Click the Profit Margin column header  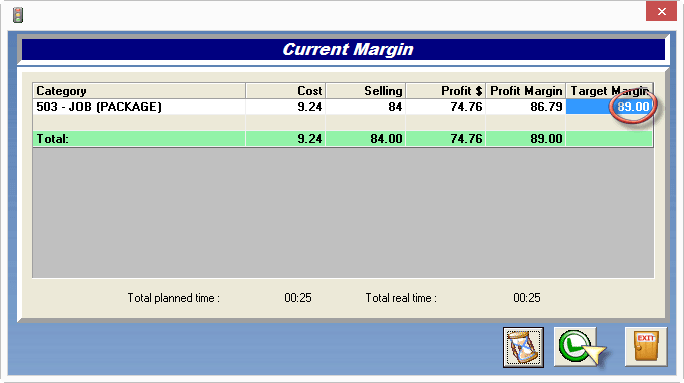(526, 91)
